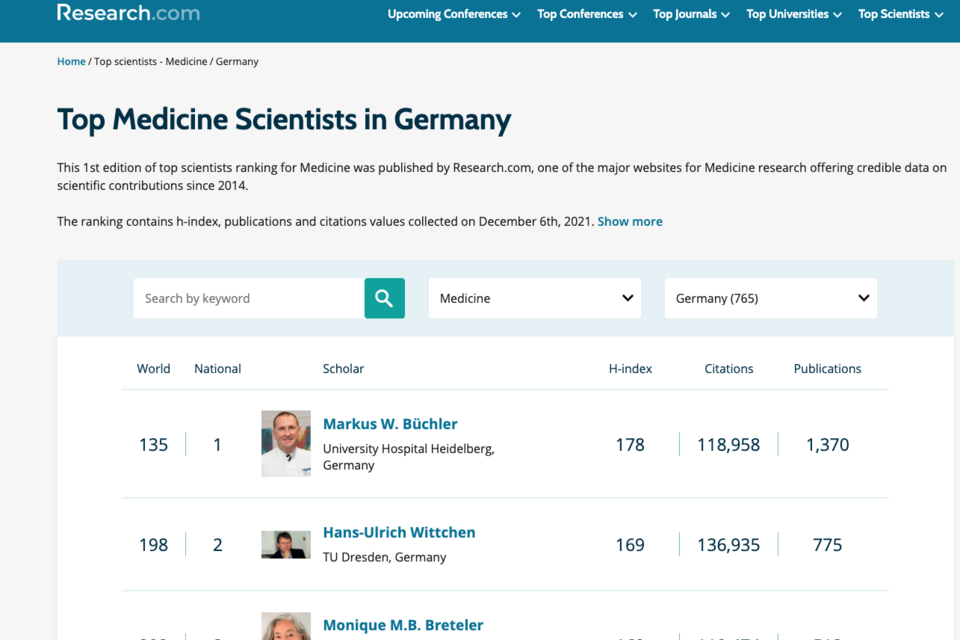Click national rank 1 for Büchler
Image resolution: width=960 pixels, height=640 pixels.
pyautogui.click(x=217, y=445)
